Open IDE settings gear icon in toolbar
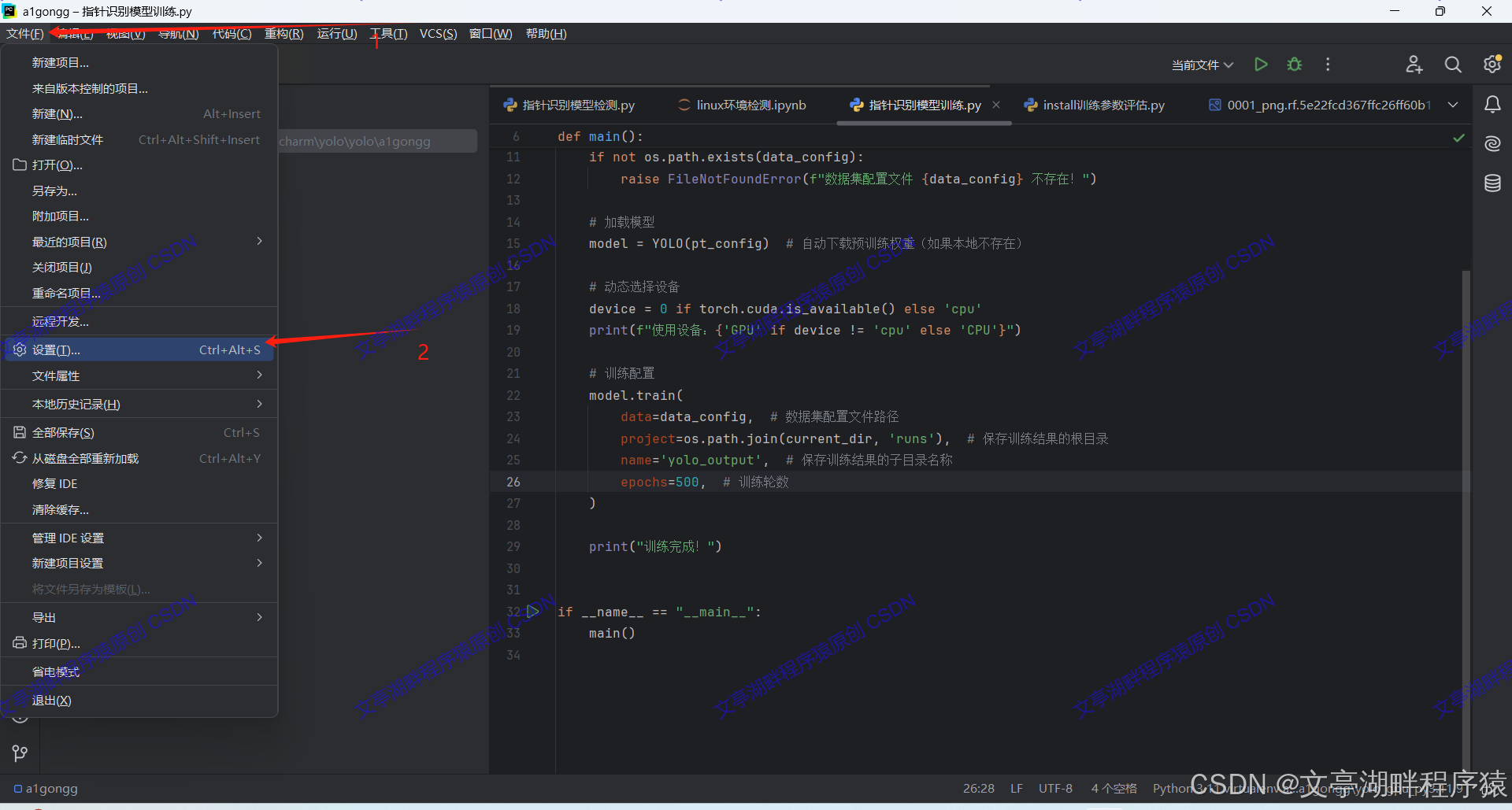Viewport: 1512px width, 810px height. point(1492,65)
